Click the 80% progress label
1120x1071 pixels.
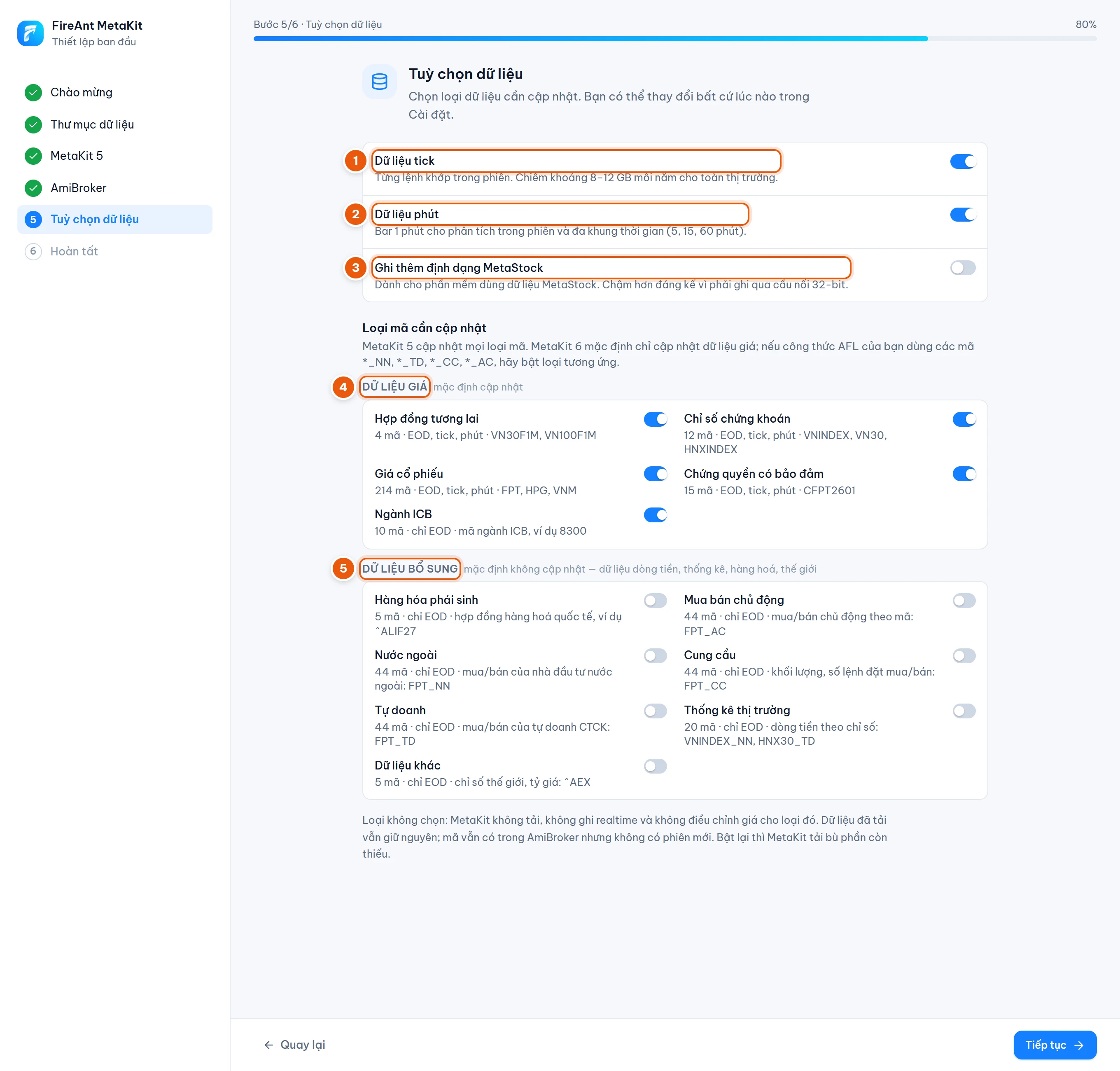(x=1085, y=25)
